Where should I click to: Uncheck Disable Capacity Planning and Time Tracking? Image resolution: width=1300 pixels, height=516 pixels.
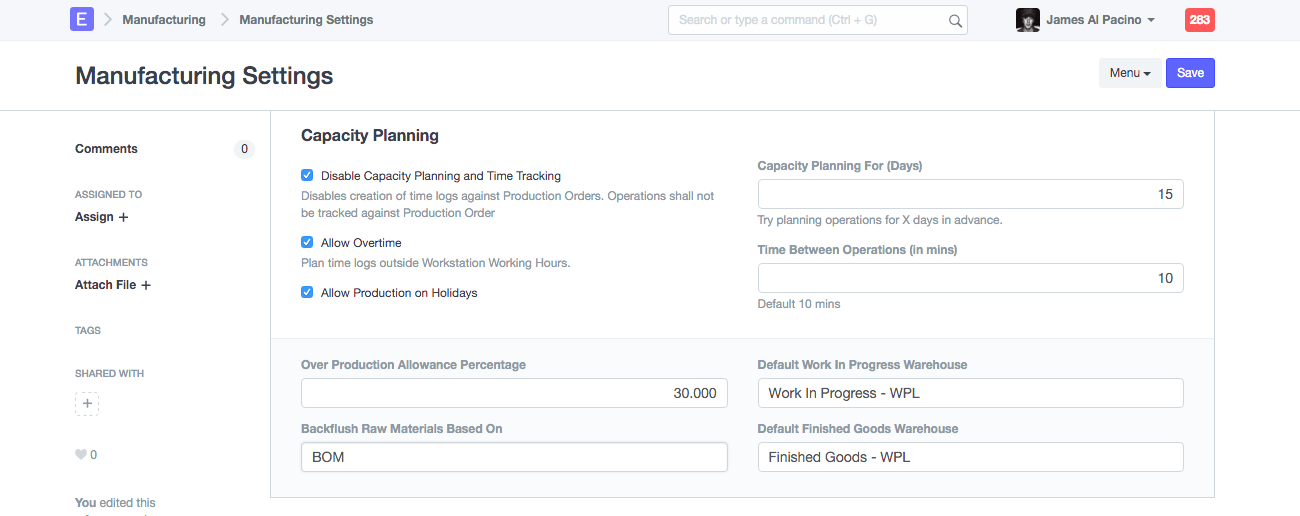[307, 175]
